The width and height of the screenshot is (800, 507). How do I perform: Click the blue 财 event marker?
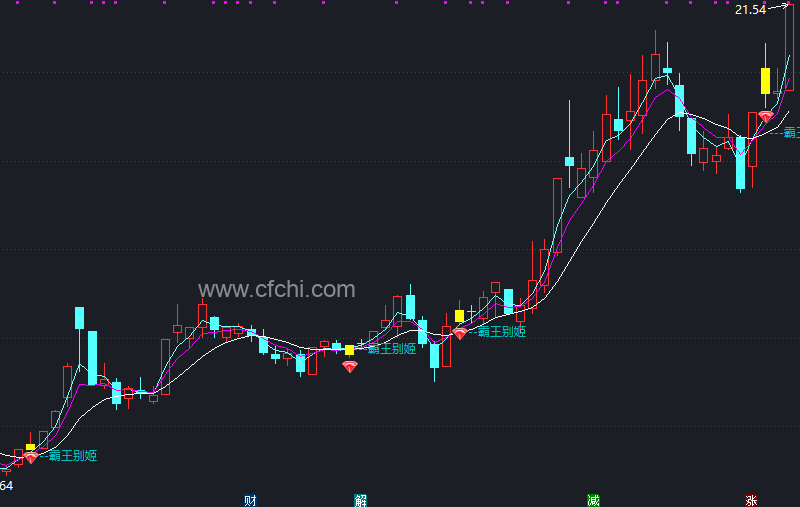250,500
